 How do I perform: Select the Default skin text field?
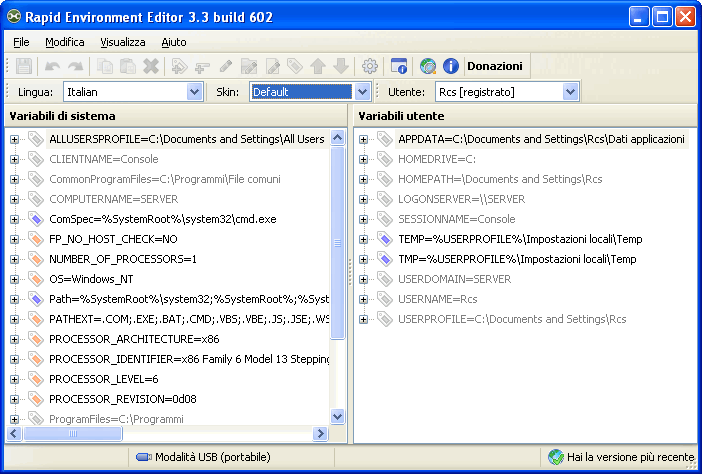tap(301, 92)
